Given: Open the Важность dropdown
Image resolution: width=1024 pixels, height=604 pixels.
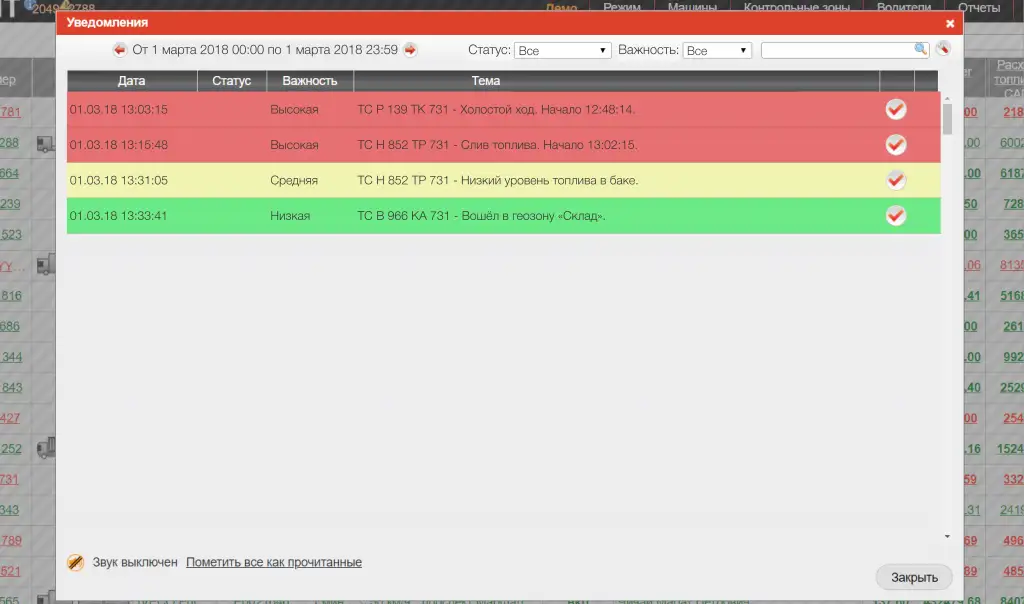Looking at the screenshot, I should [x=716, y=50].
